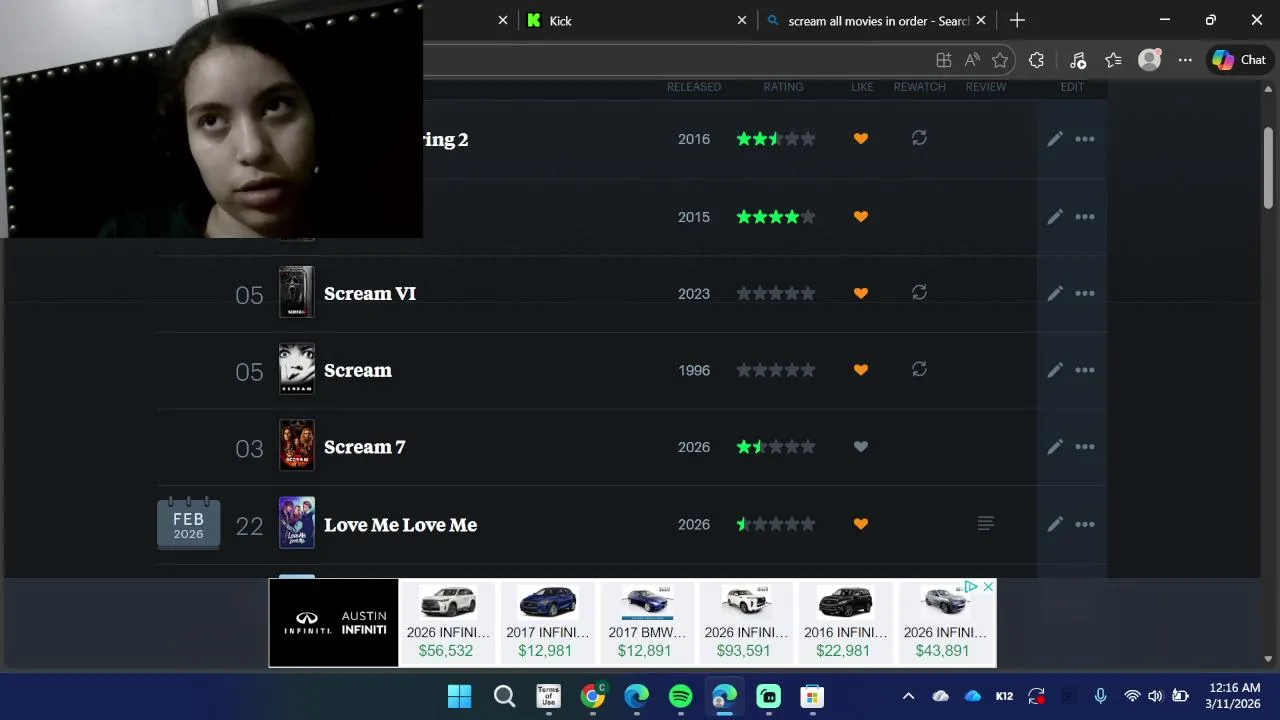Toggle rewatch icon for Scream VI
1280x720 pixels.
(x=919, y=292)
